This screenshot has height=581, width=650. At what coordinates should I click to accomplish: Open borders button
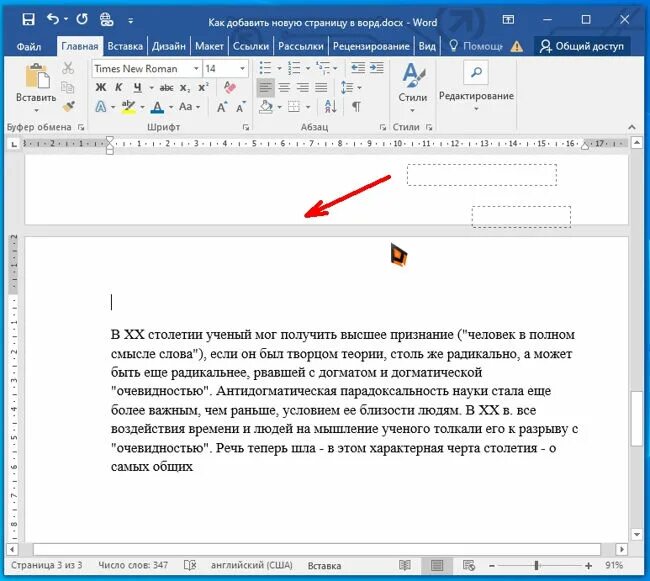[x=294, y=107]
